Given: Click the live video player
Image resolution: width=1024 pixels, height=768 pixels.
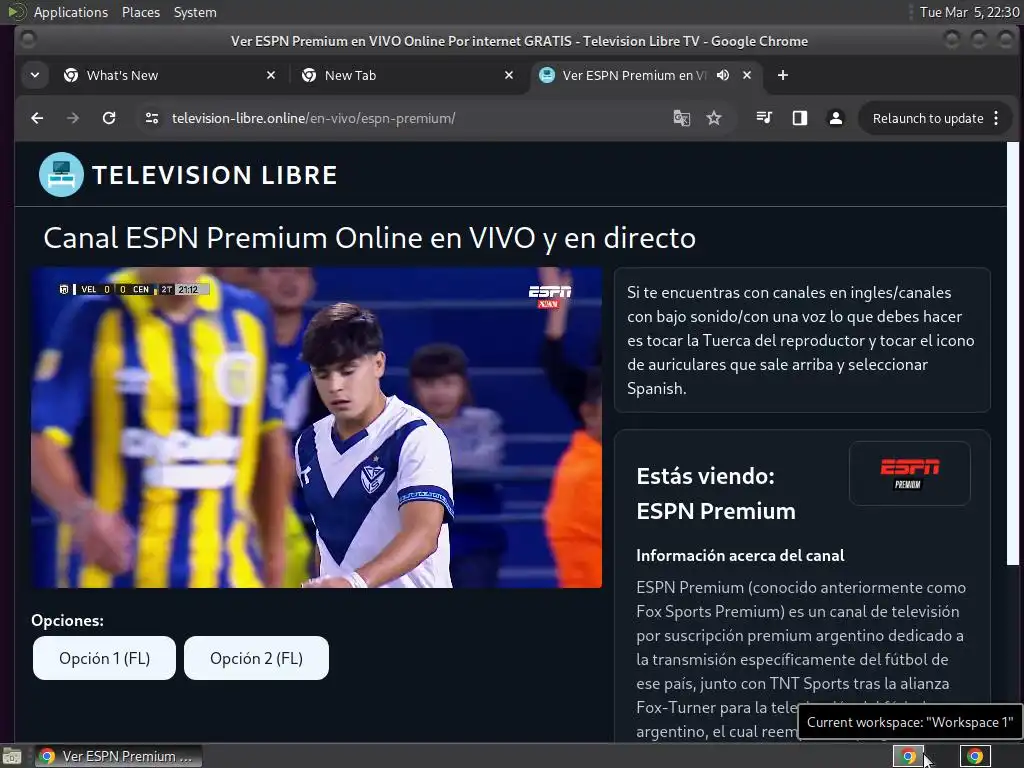Looking at the screenshot, I should 317,428.
